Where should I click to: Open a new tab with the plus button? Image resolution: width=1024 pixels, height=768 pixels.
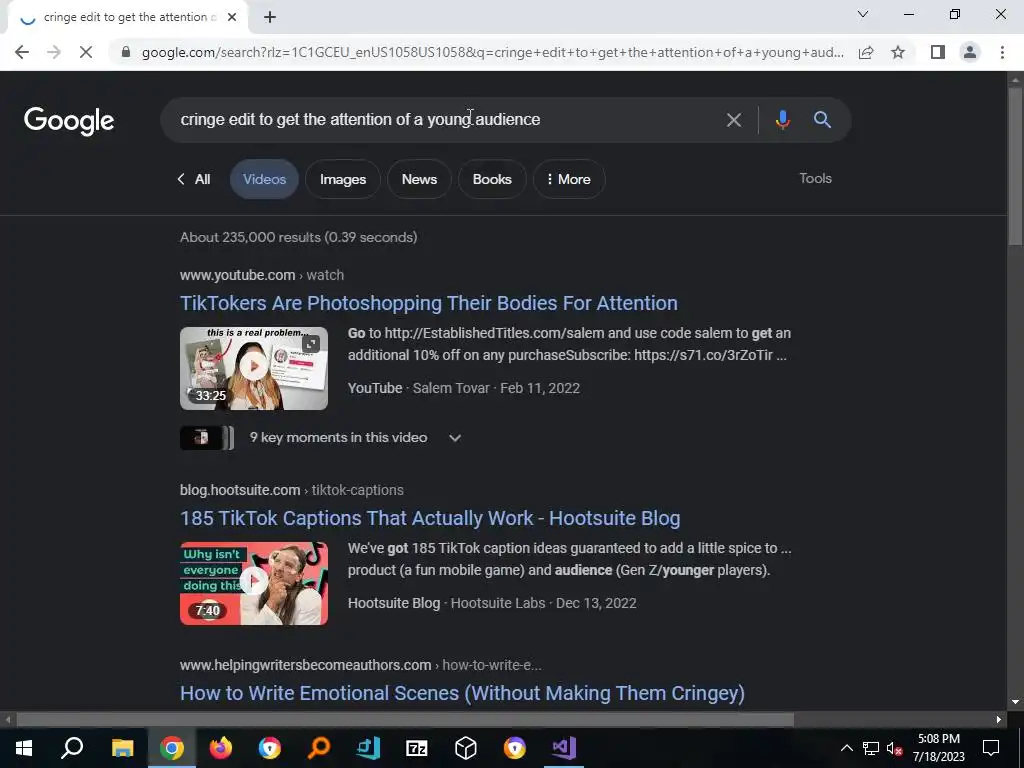(x=270, y=17)
